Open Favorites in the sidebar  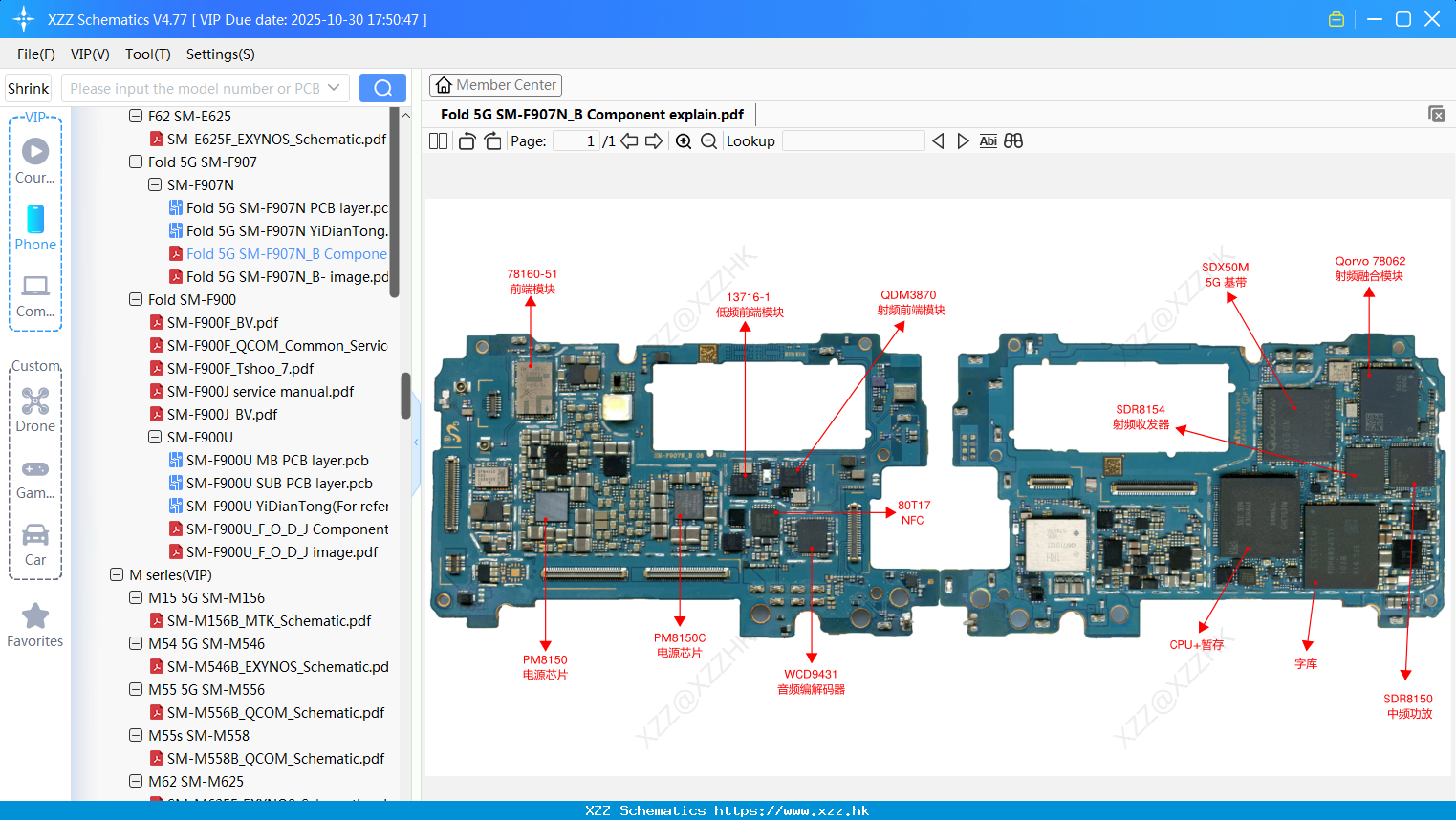click(35, 625)
